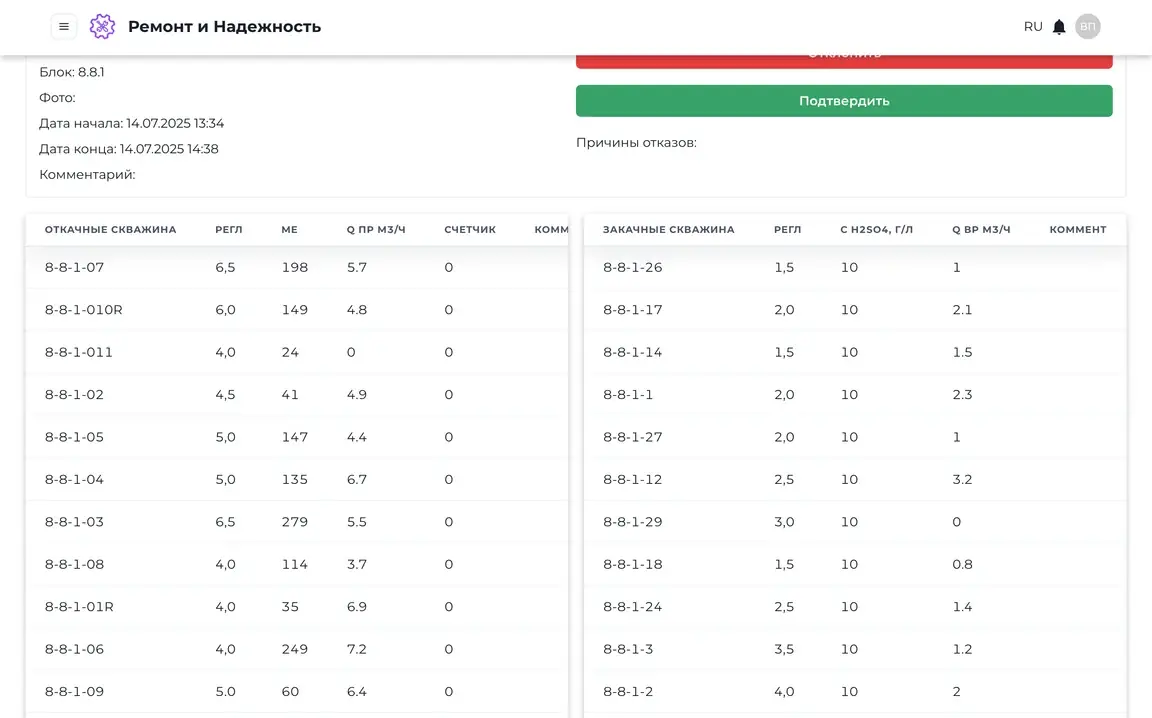Select well 8-8-1-05
This screenshot has width=1152, height=718.
click(297, 437)
